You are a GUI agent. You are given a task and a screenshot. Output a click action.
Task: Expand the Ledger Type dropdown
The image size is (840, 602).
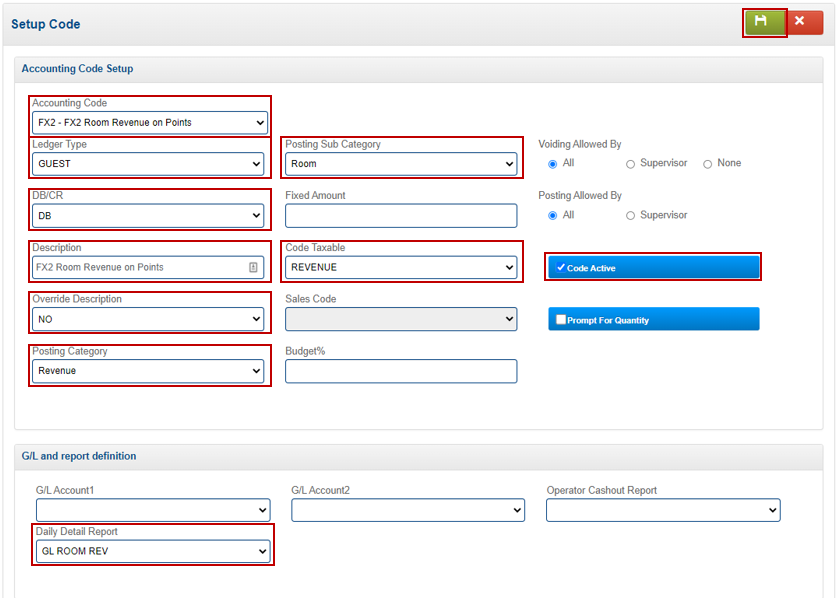pyautogui.click(x=149, y=164)
